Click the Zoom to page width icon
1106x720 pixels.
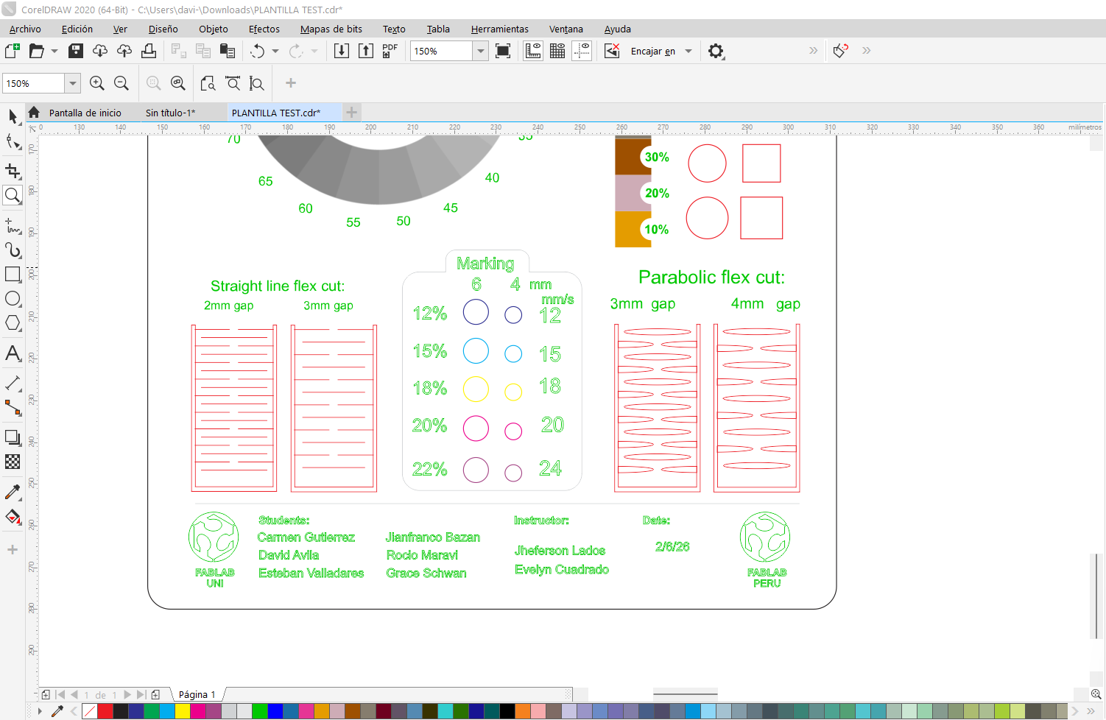233,83
